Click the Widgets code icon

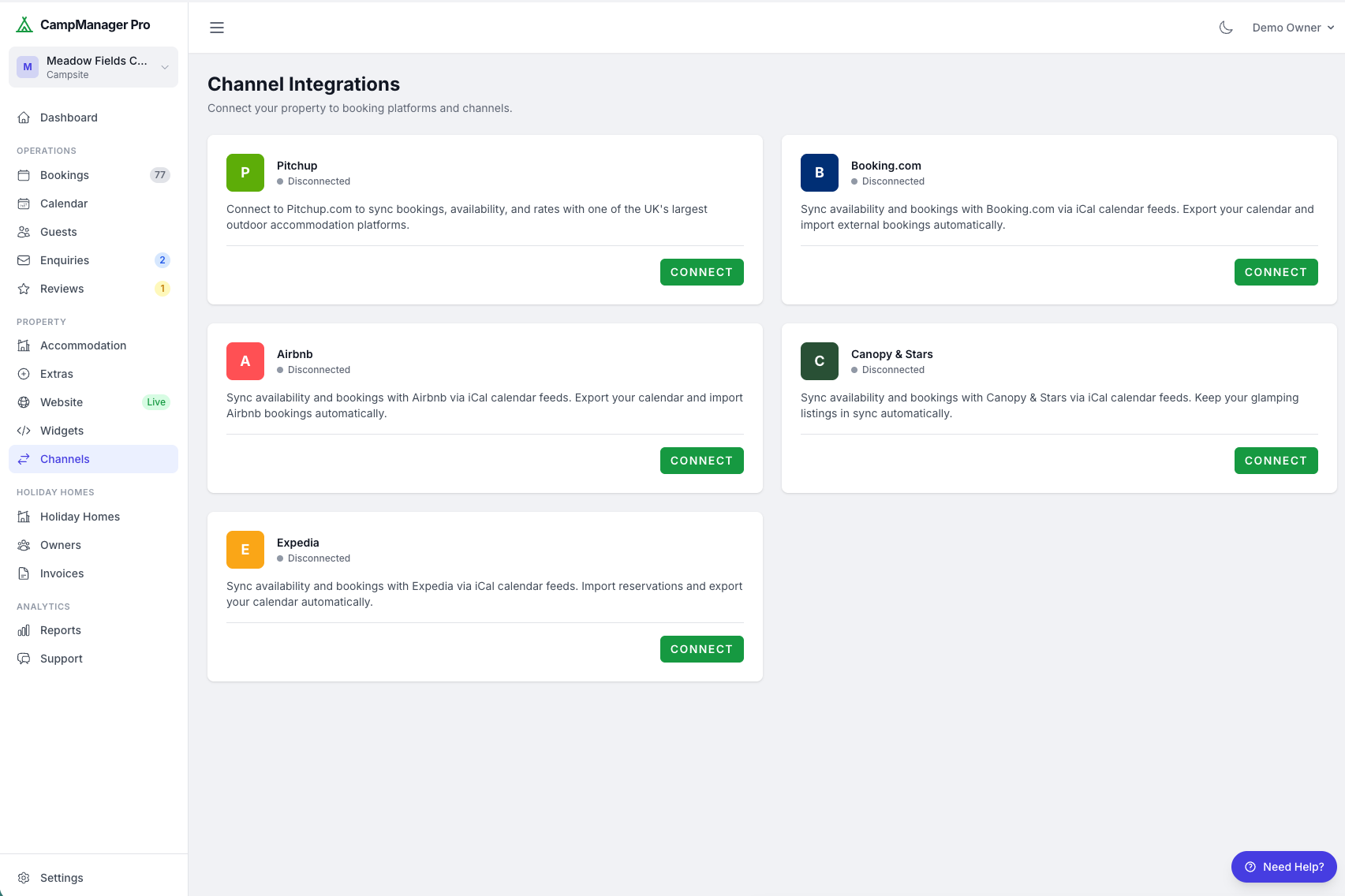click(24, 431)
